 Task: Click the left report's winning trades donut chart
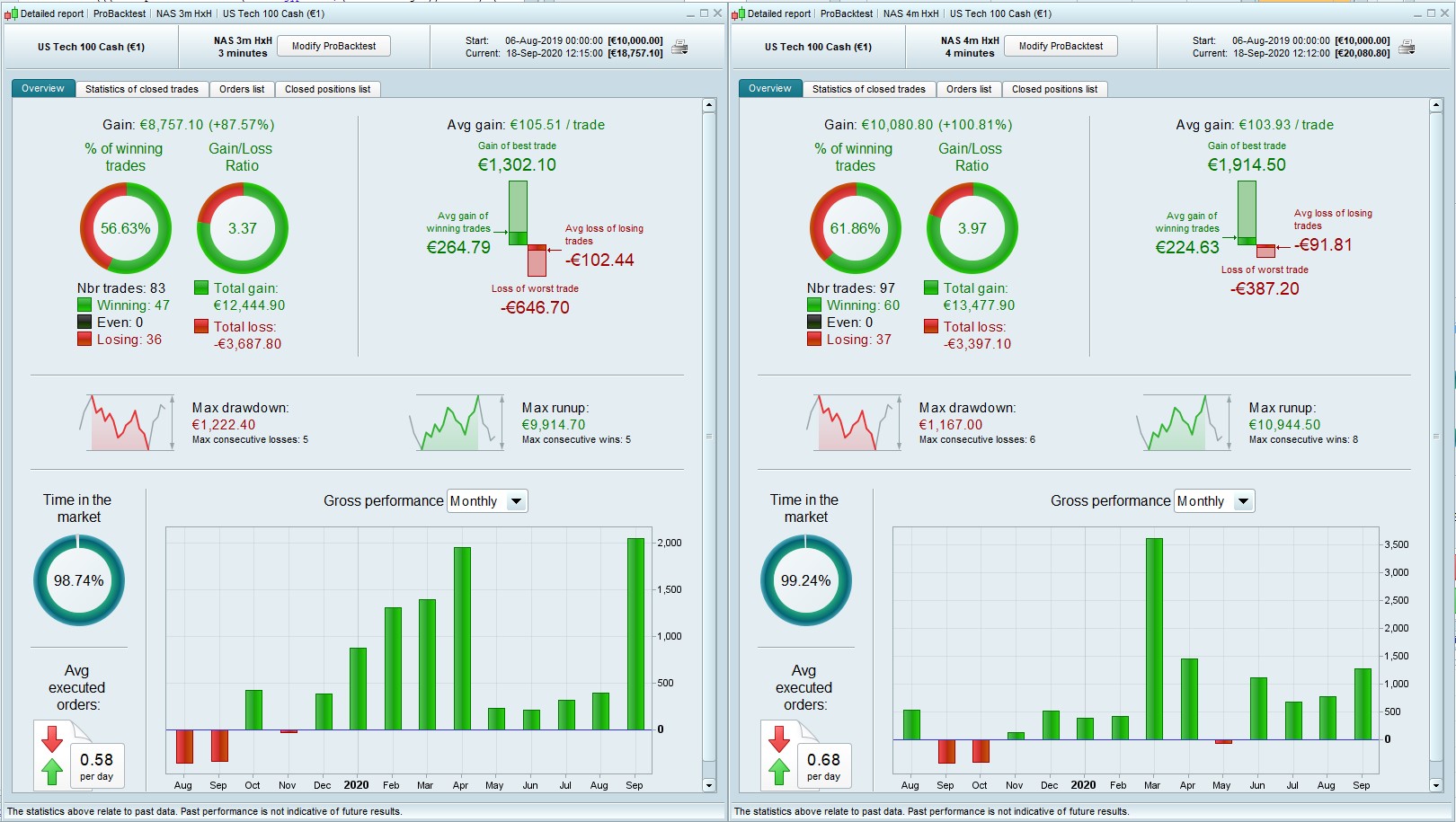point(126,228)
